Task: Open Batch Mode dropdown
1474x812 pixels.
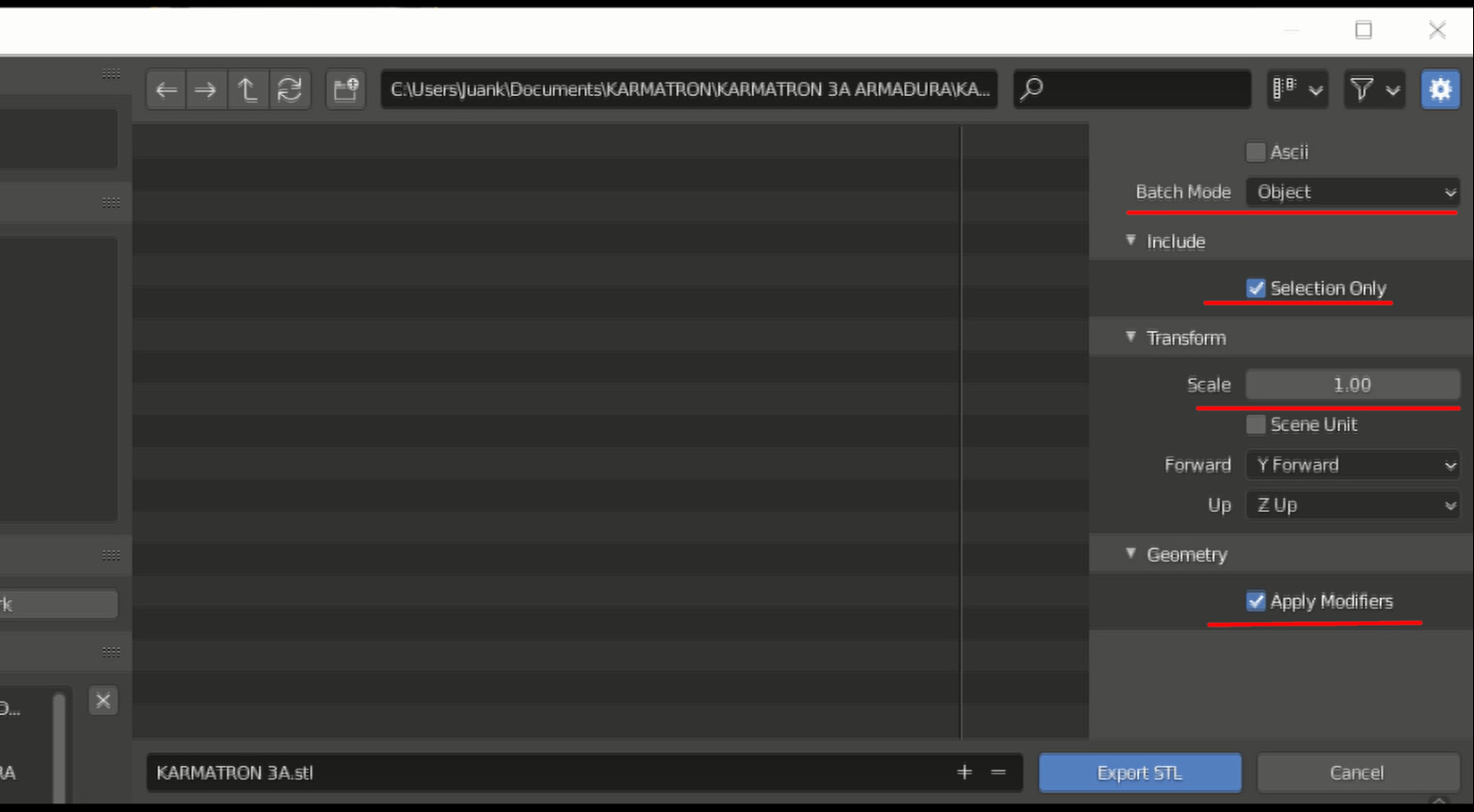Action: [1353, 192]
